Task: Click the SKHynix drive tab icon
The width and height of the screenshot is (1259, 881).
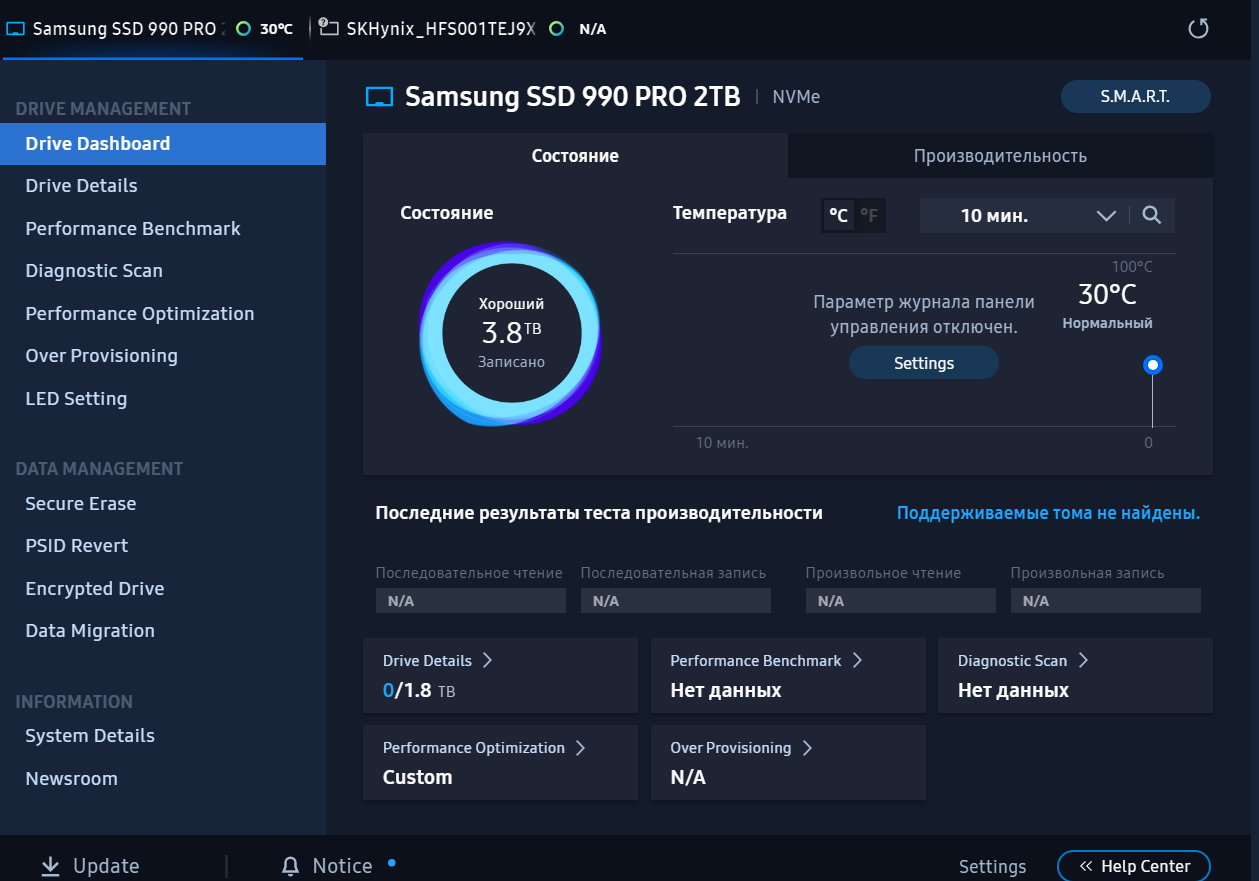Action: (328, 28)
